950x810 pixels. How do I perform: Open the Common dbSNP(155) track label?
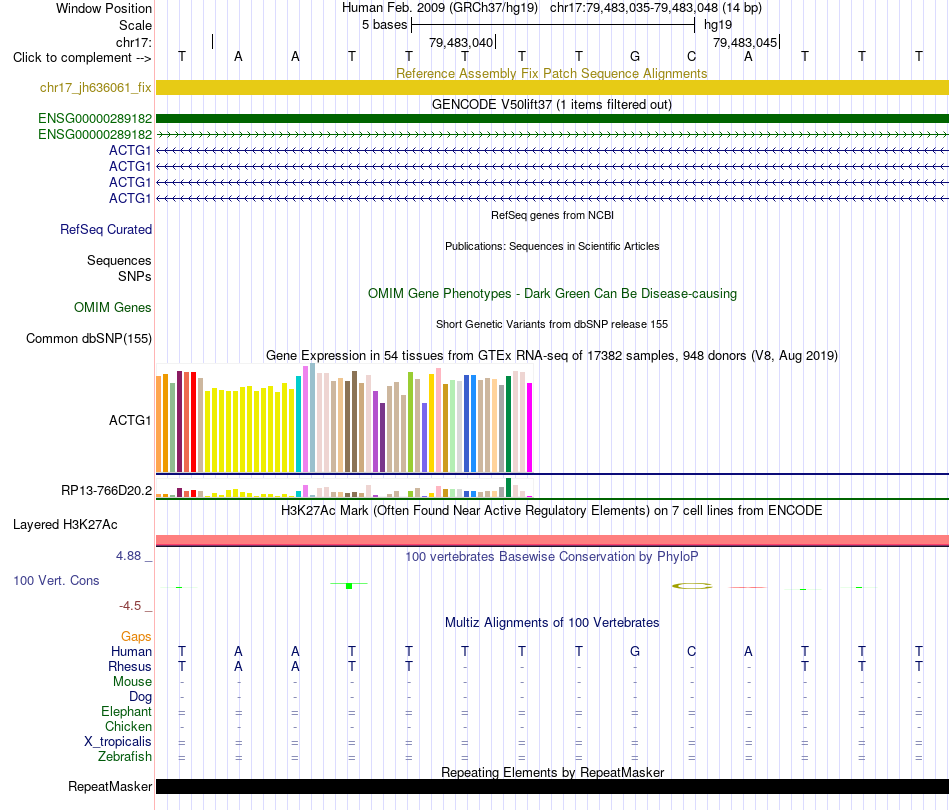[x=89, y=338]
